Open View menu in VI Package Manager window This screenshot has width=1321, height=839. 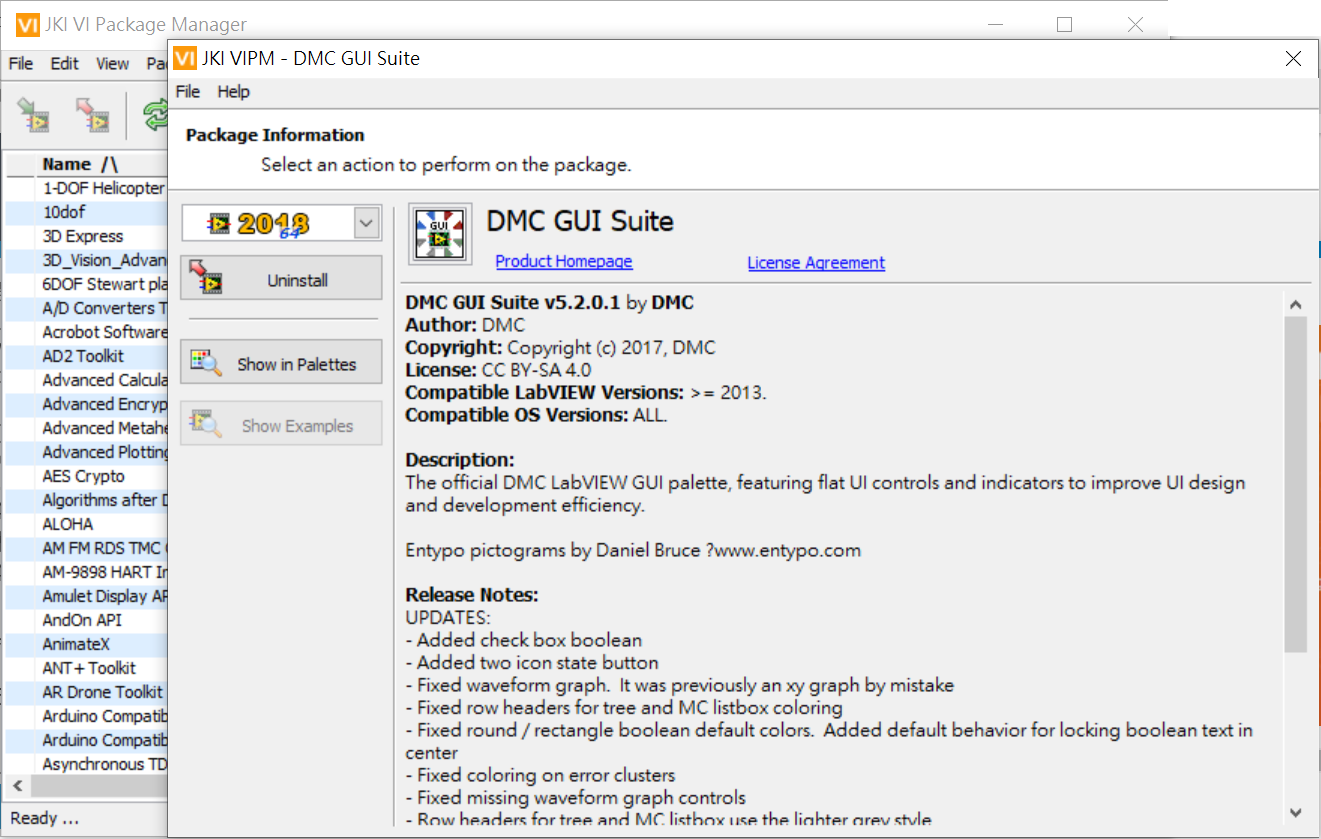pos(112,63)
